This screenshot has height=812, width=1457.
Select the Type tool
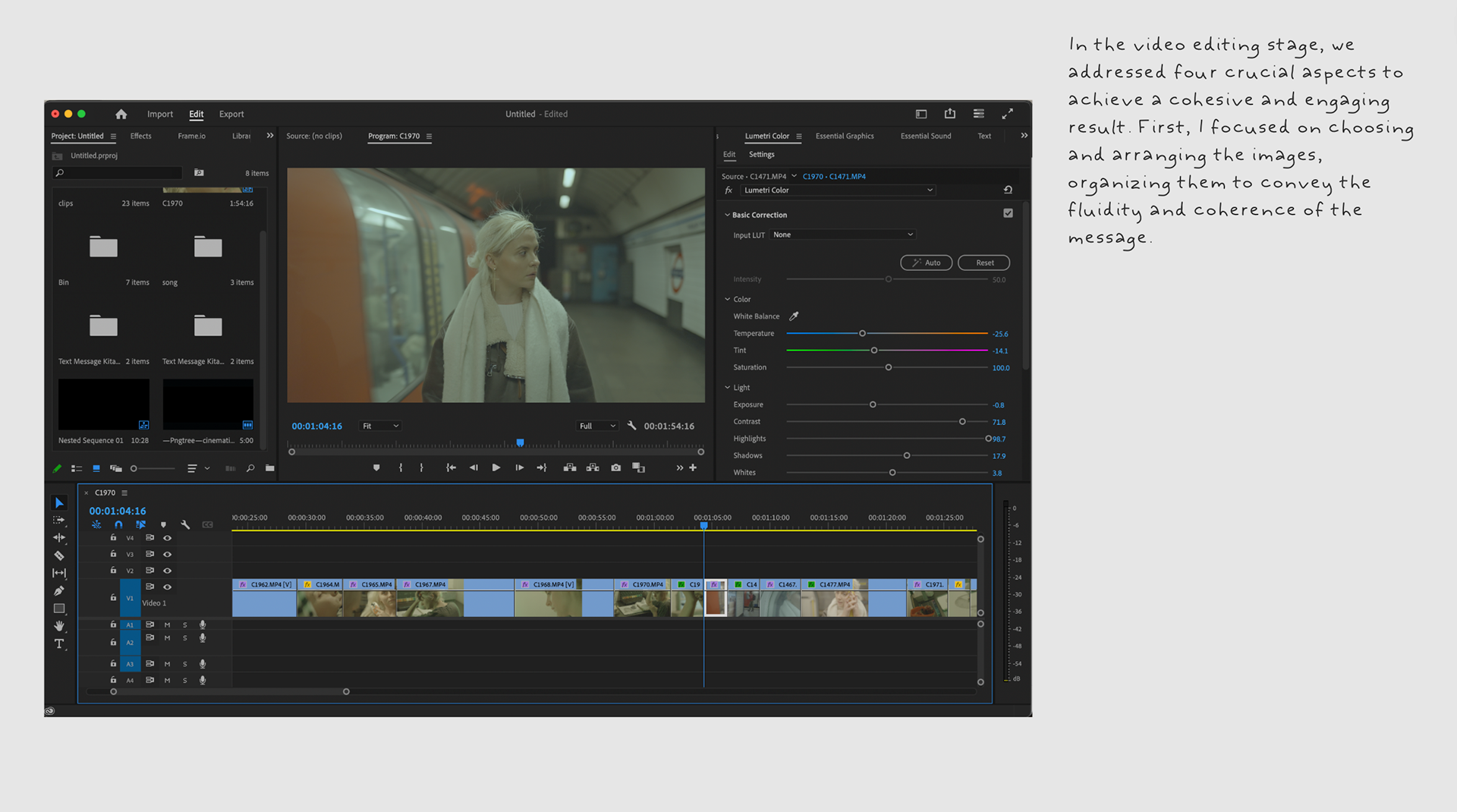pos(59,644)
